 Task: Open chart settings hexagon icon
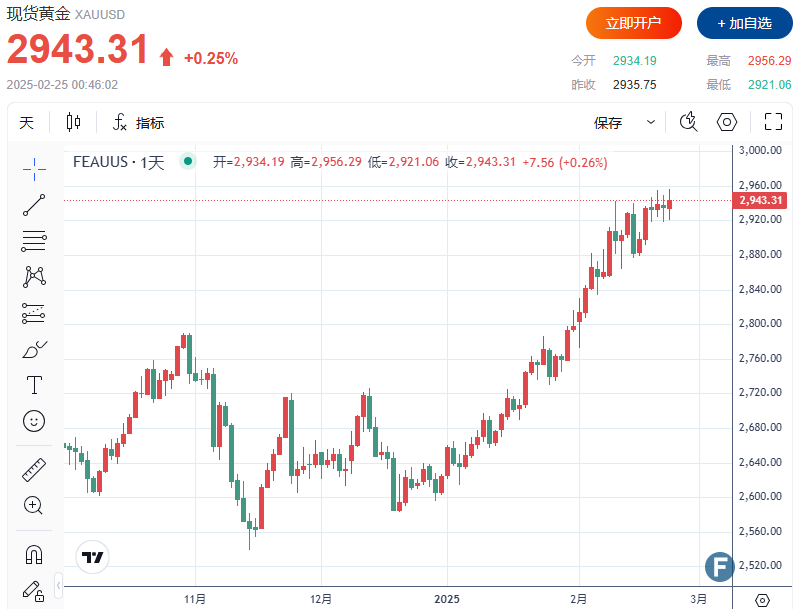click(727, 122)
